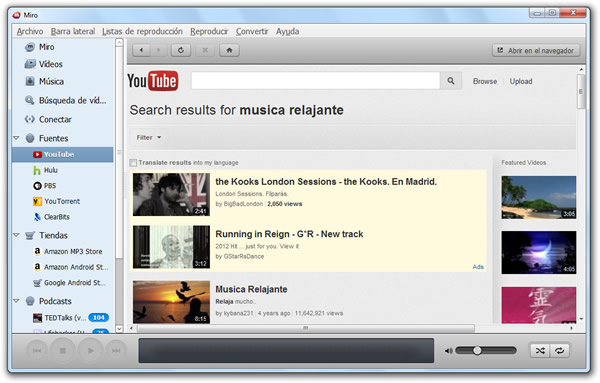The width and height of the screenshot is (600, 383).
Task: Click the YouTube search magnifier button
Action: [451, 81]
